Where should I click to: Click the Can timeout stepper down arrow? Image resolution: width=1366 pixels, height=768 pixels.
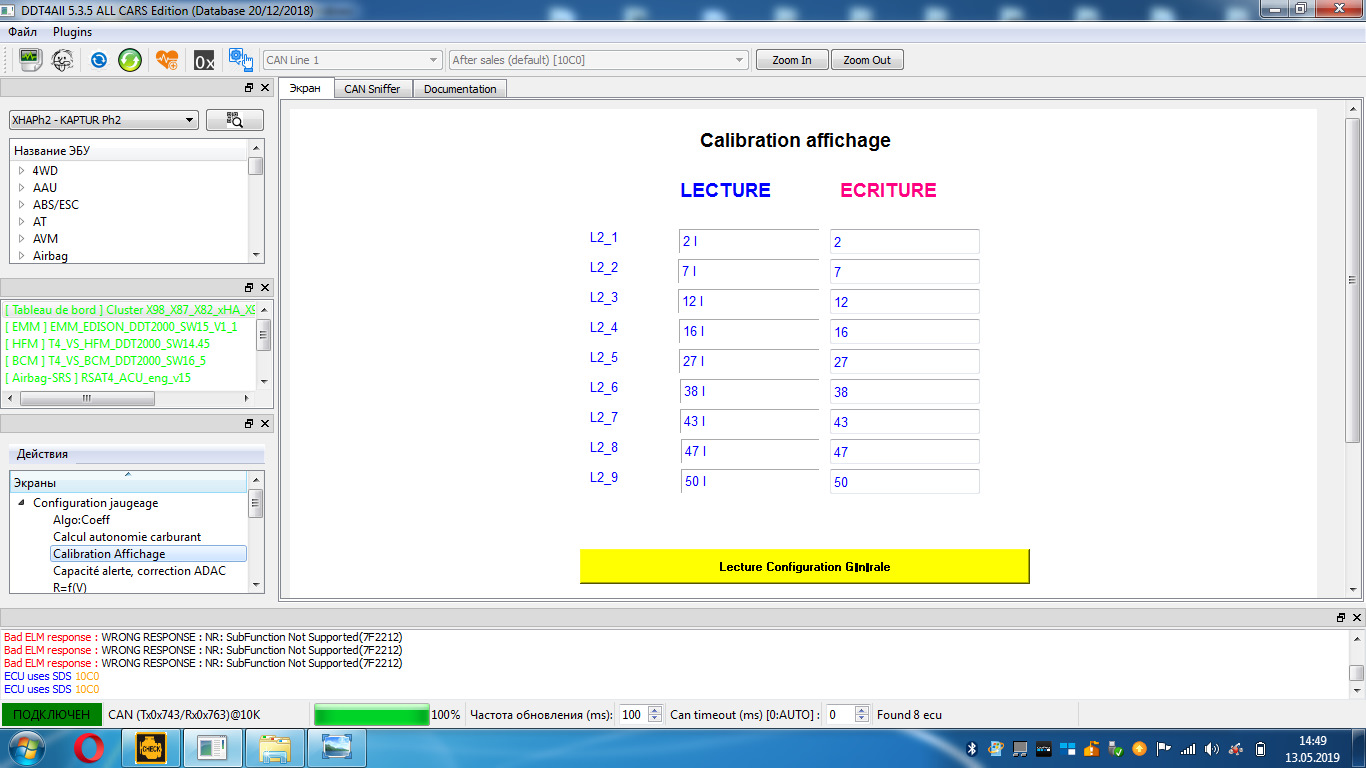[861, 719]
